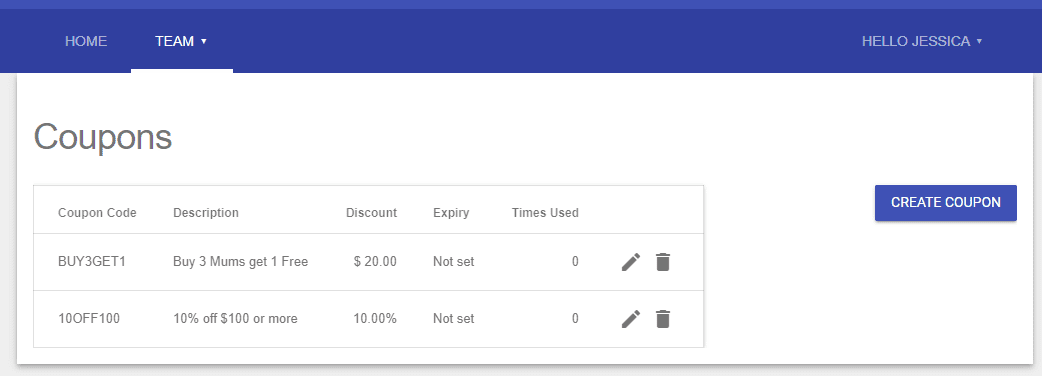Click 'Not set' expiry for BUY3GET1
The height and width of the screenshot is (376, 1042).
pyautogui.click(x=454, y=262)
